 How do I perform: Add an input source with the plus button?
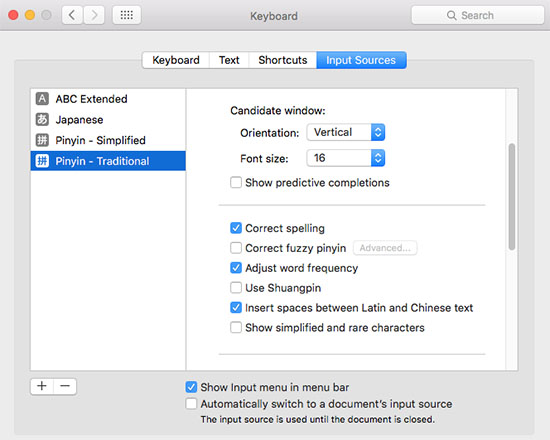click(42, 386)
